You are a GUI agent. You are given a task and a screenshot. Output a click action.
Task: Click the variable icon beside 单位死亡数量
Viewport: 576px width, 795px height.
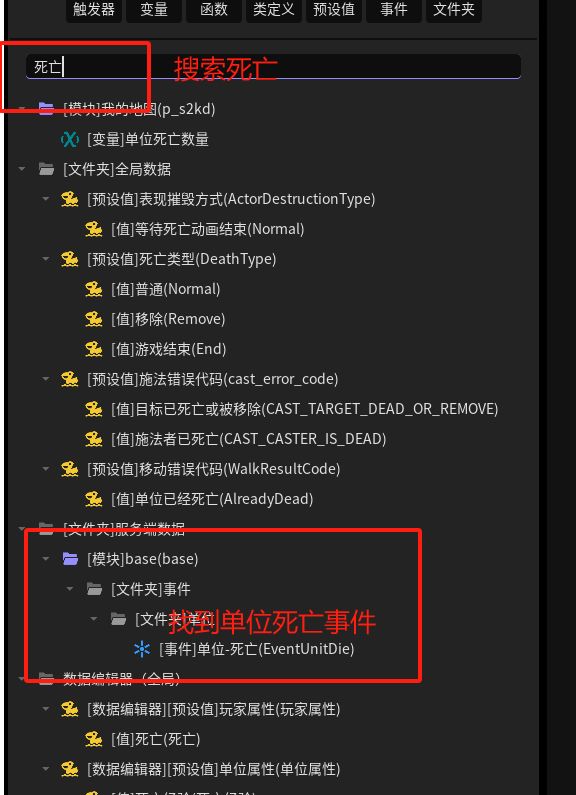[x=70, y=139]
